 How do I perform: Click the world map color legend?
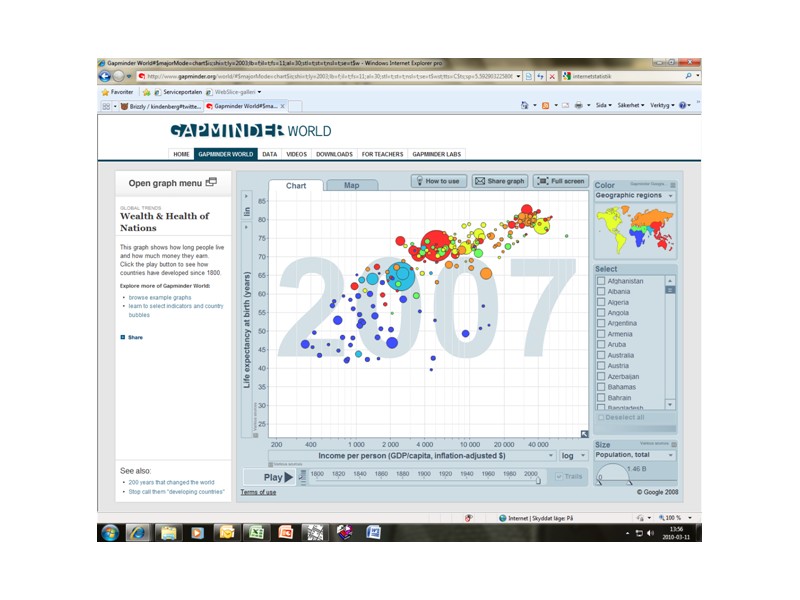[636, 229]
